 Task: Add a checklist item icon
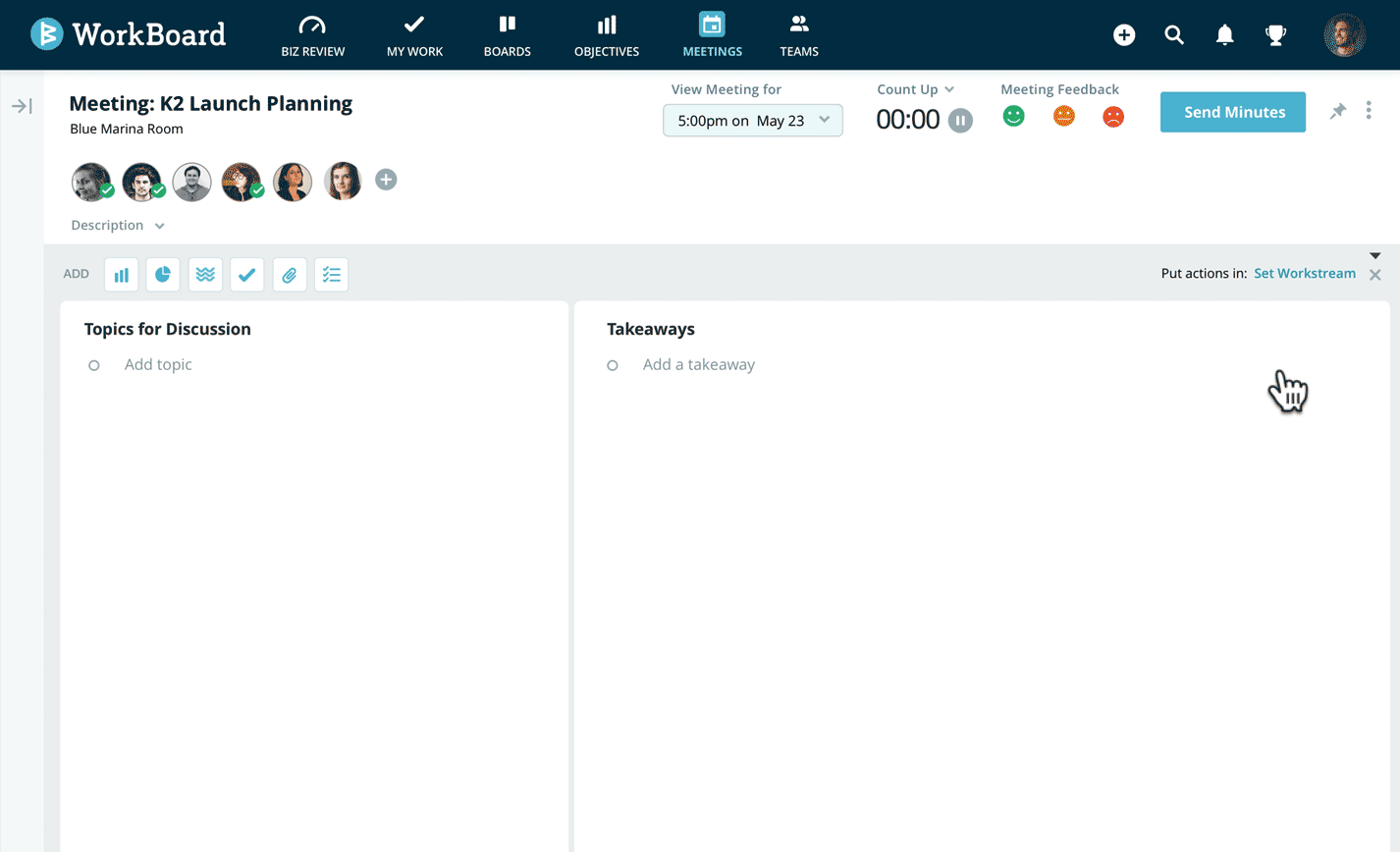coord(332,275)
